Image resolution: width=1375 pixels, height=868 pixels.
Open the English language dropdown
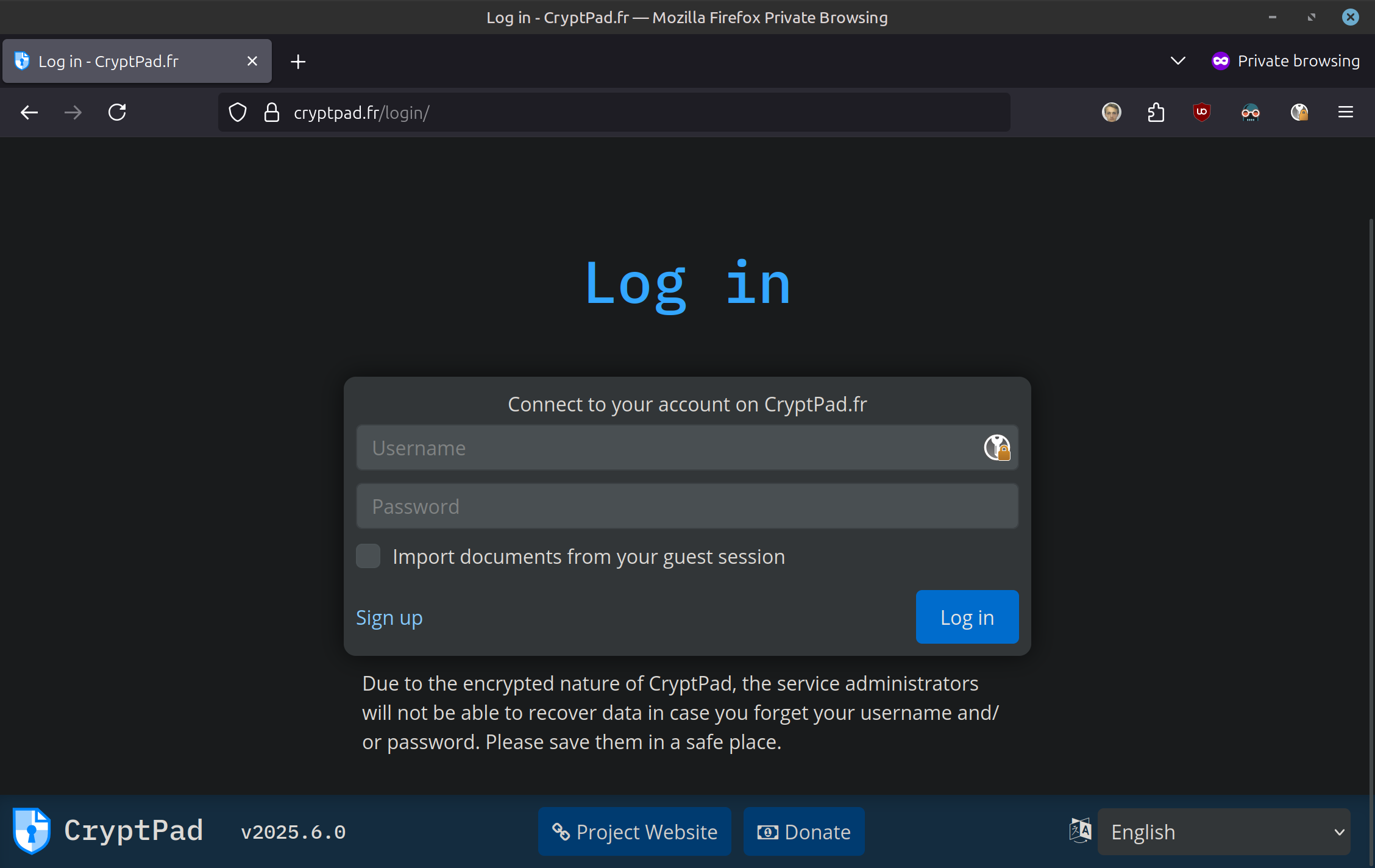[x=1224, y=832]
